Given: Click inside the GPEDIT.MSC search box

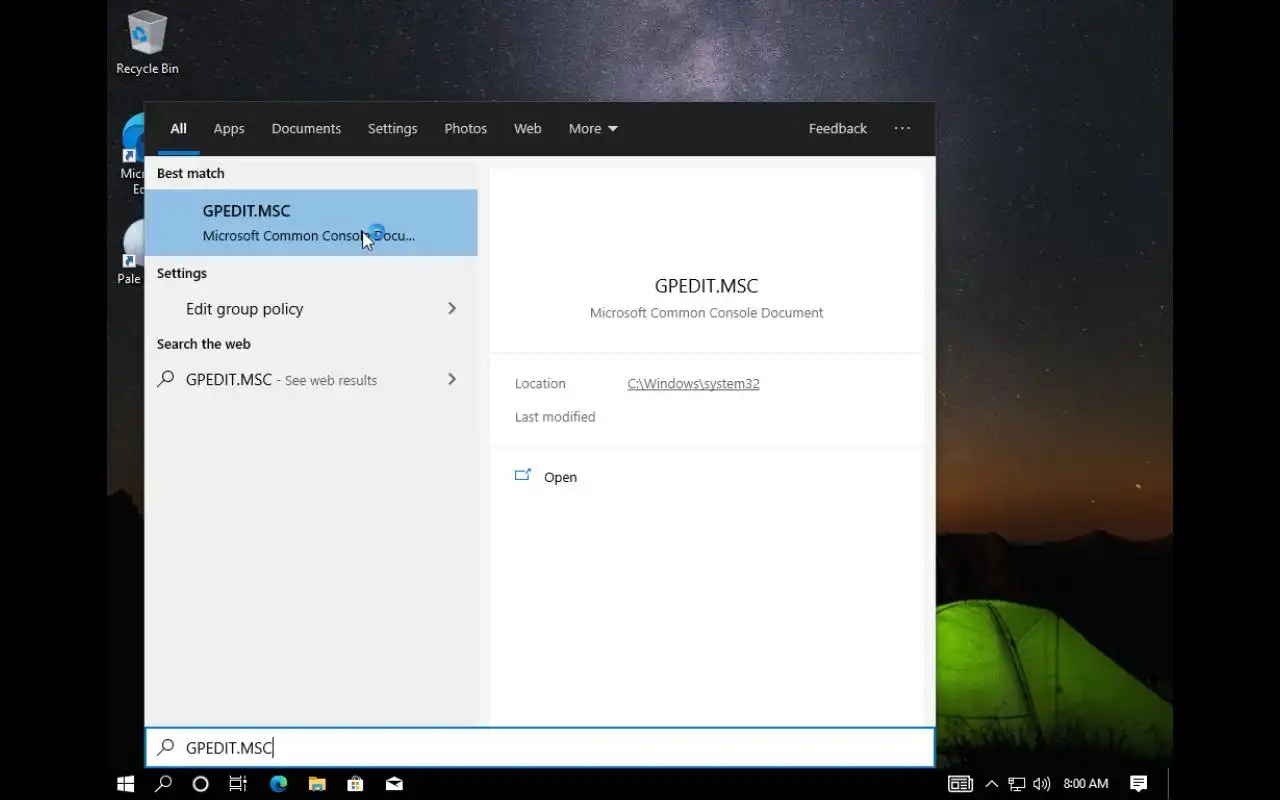Looking at the screenshot, I should [x=540, y=747].
